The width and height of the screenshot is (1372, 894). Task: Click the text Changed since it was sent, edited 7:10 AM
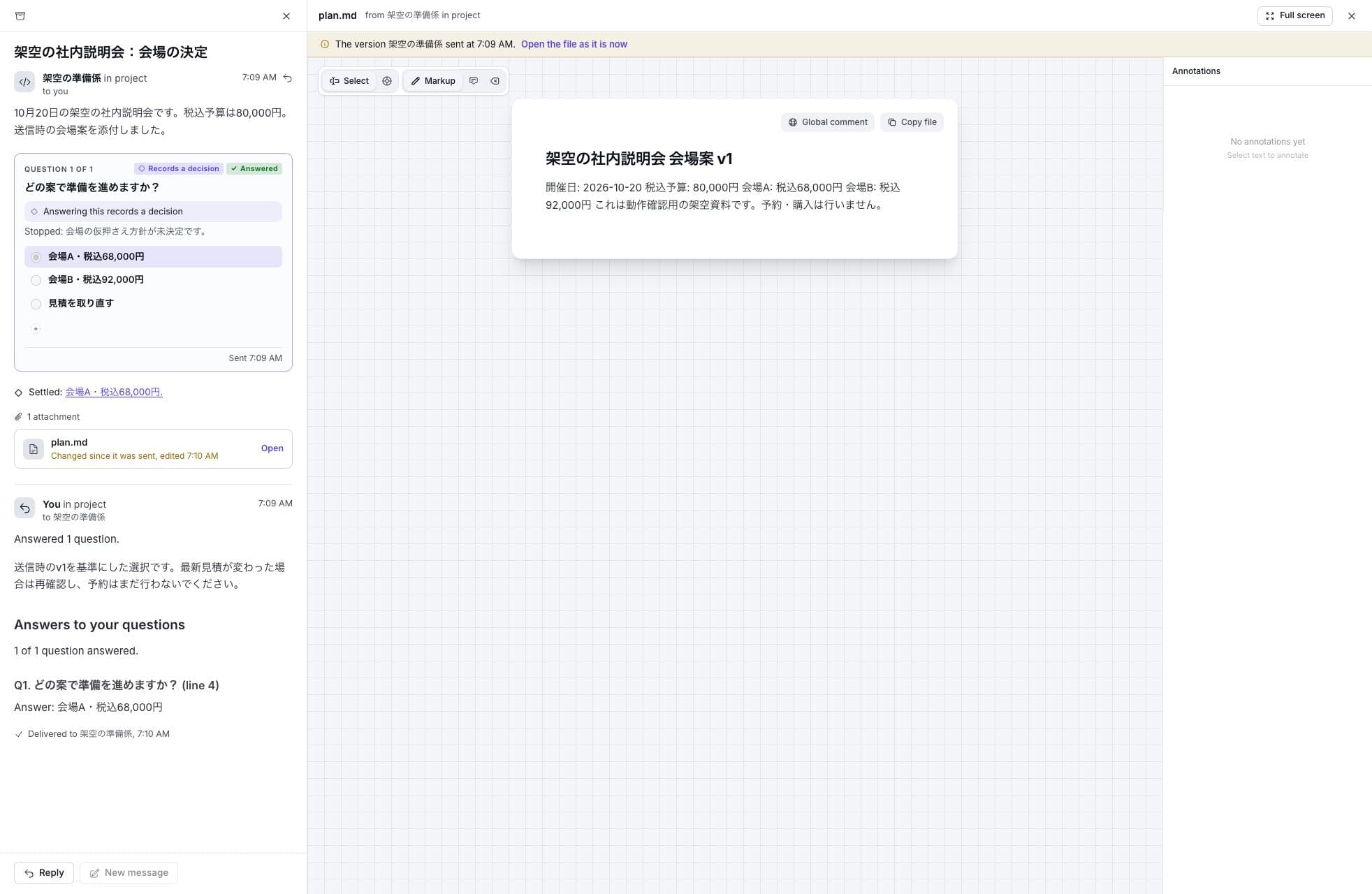coord(134,456)
